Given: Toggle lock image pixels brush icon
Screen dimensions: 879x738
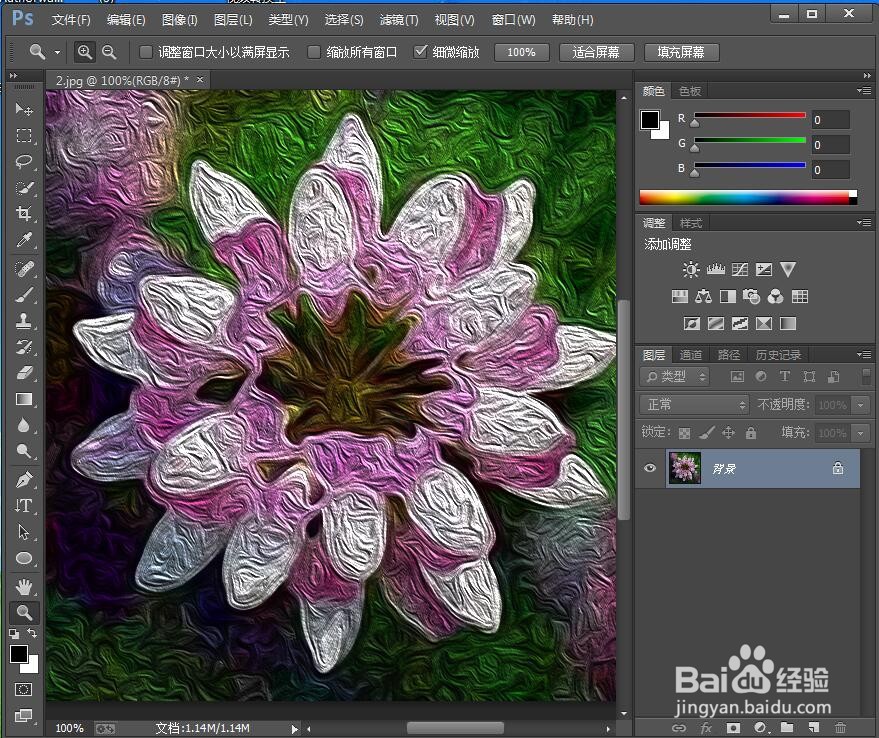Looking at the screenshot, I should point(707,432).
